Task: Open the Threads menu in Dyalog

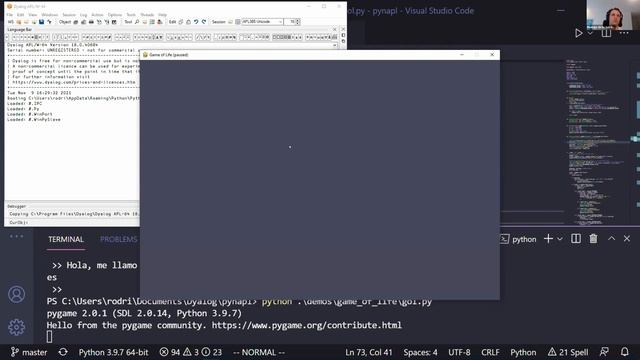Action: point(147,15)
